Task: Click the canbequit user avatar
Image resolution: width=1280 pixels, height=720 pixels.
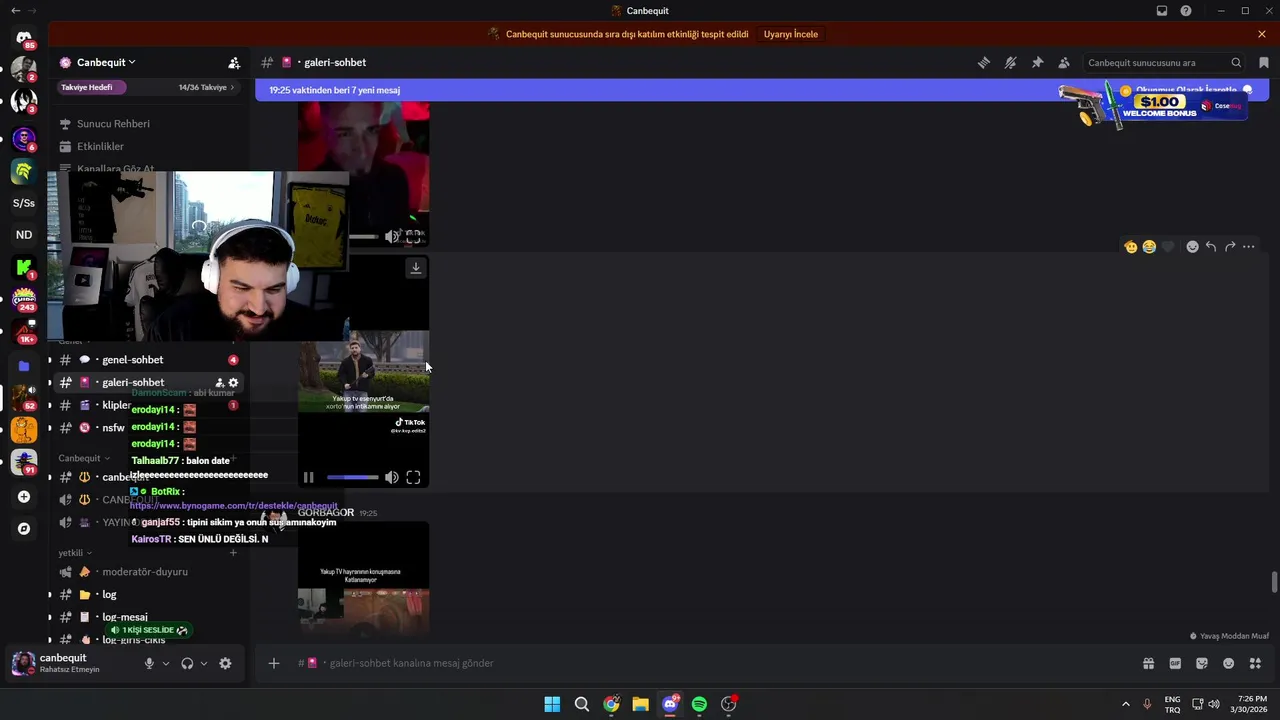Action: click(23, 663)
